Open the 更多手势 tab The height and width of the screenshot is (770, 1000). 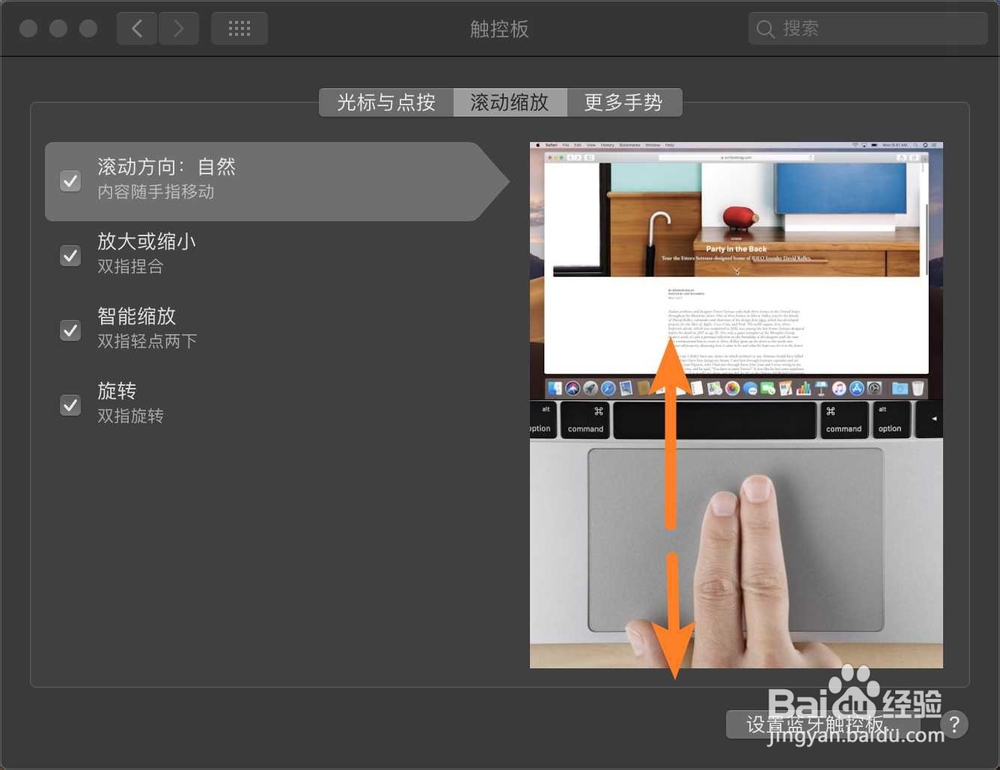[x=626, y=102]
